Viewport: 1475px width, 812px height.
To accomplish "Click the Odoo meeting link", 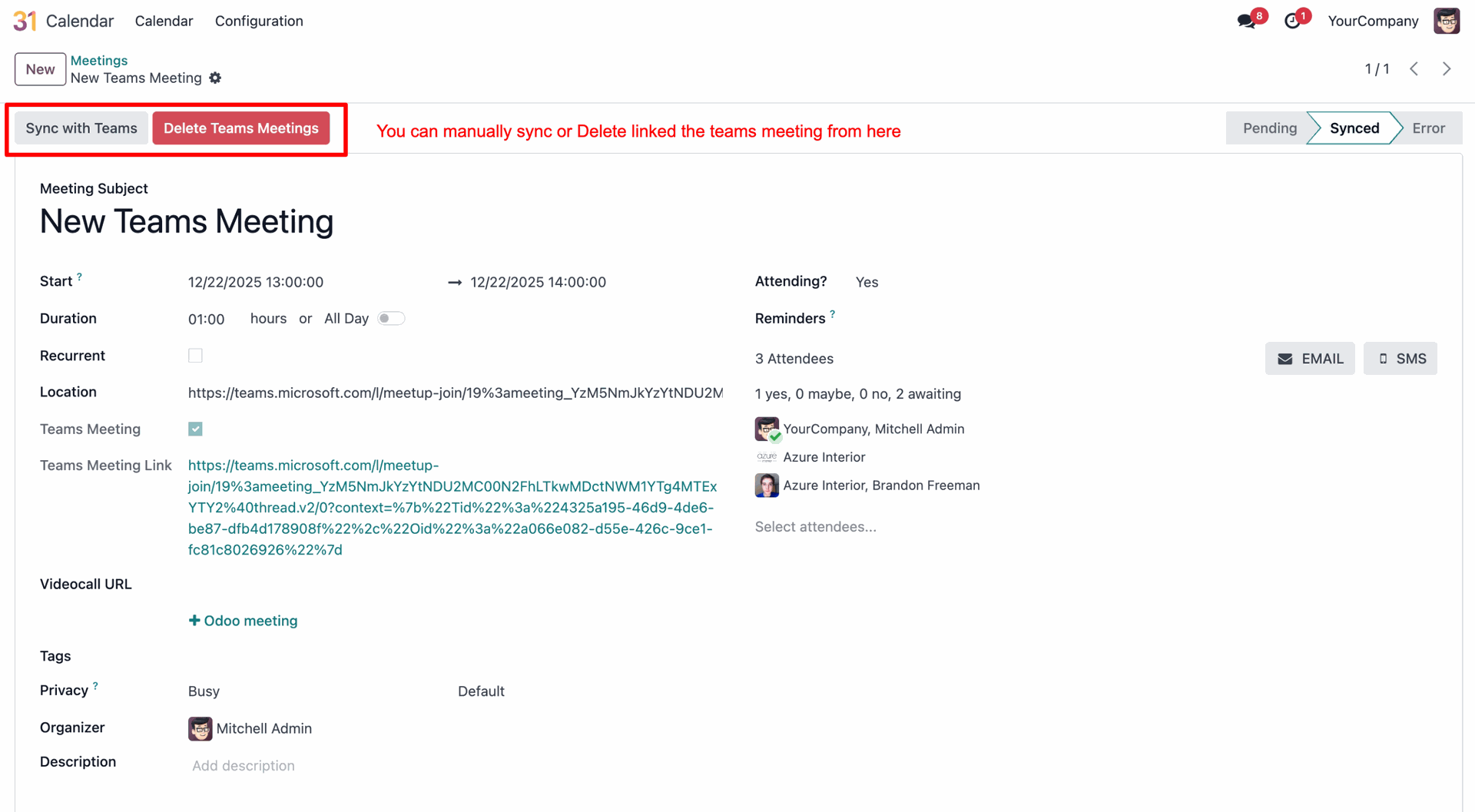I will pyautogui.click(x=243, y=621).
